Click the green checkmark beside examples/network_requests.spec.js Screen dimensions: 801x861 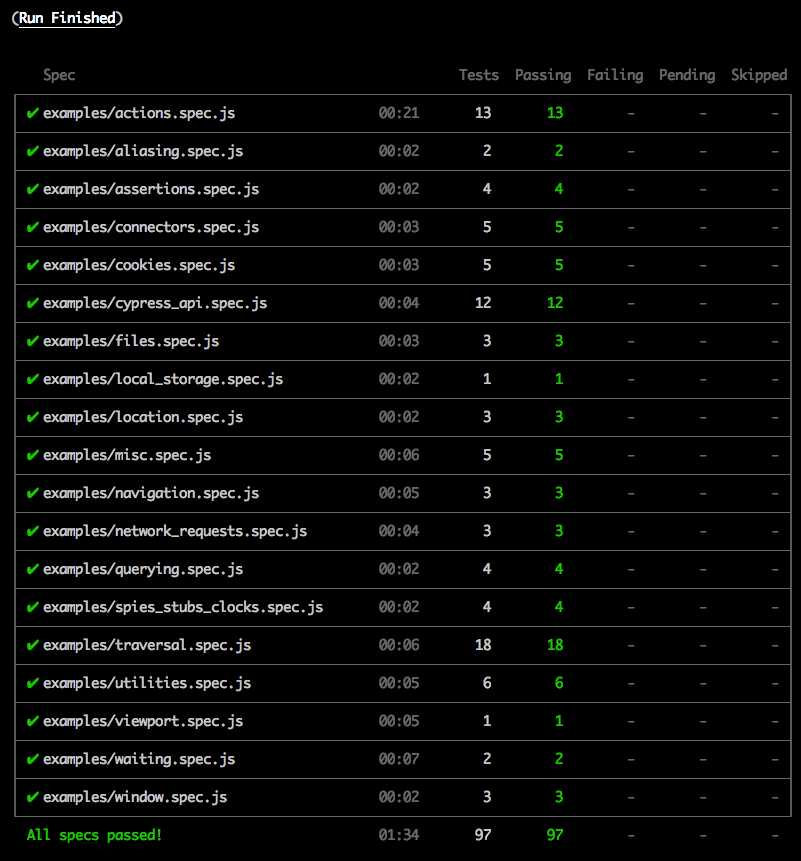point(32,531)
